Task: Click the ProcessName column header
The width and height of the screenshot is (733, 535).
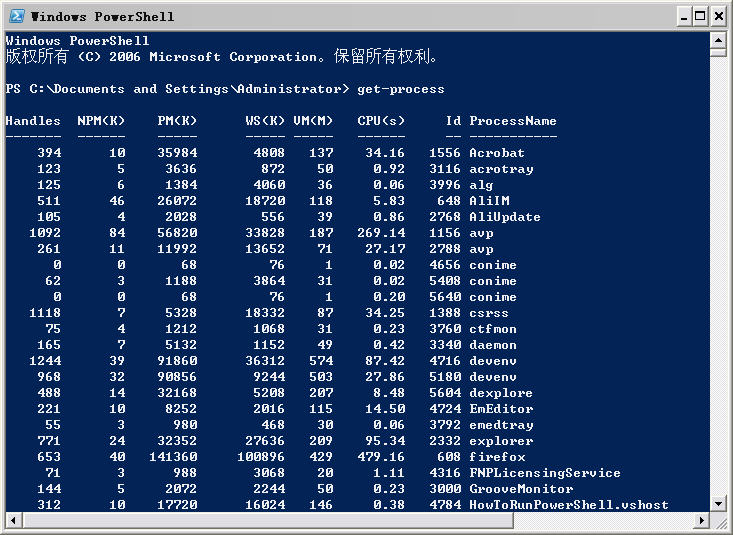Action: point(513,121)
